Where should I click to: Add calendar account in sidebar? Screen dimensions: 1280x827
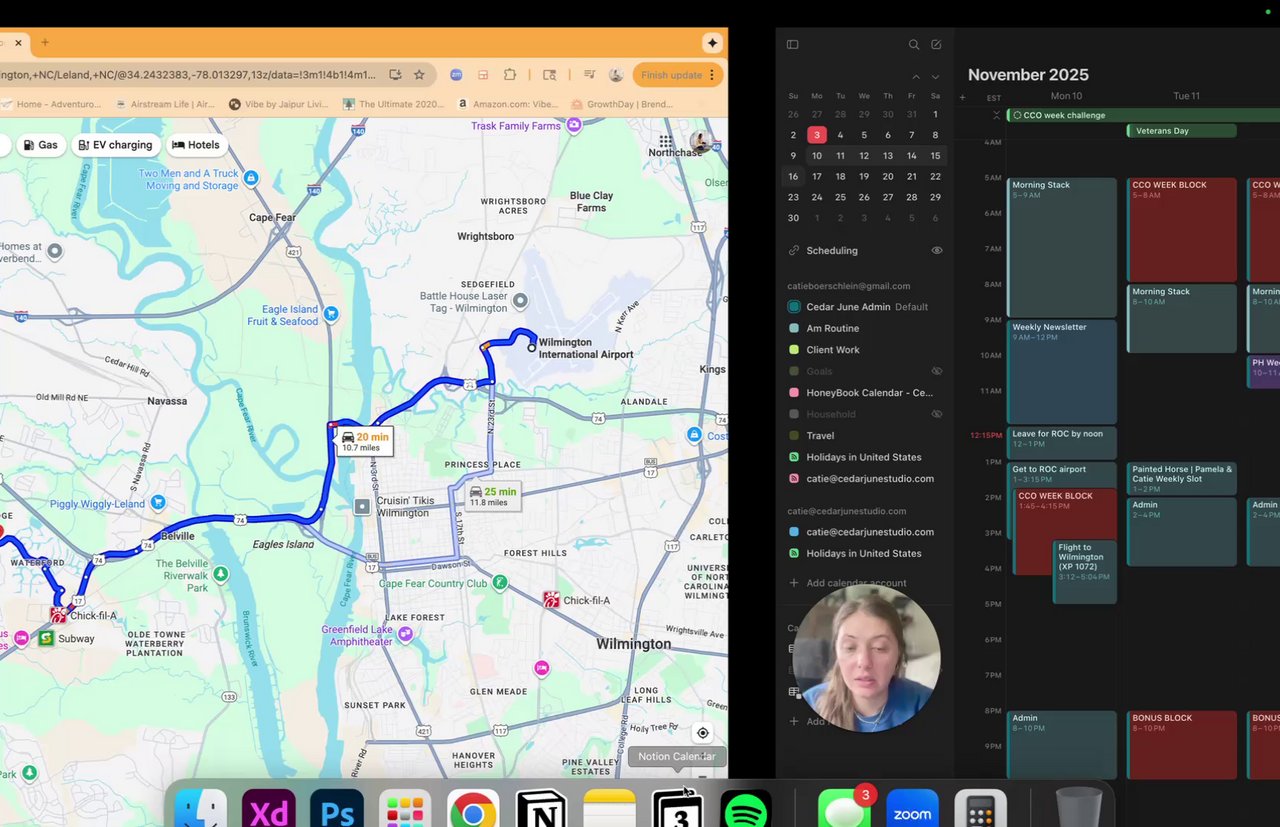coord(848,583)
